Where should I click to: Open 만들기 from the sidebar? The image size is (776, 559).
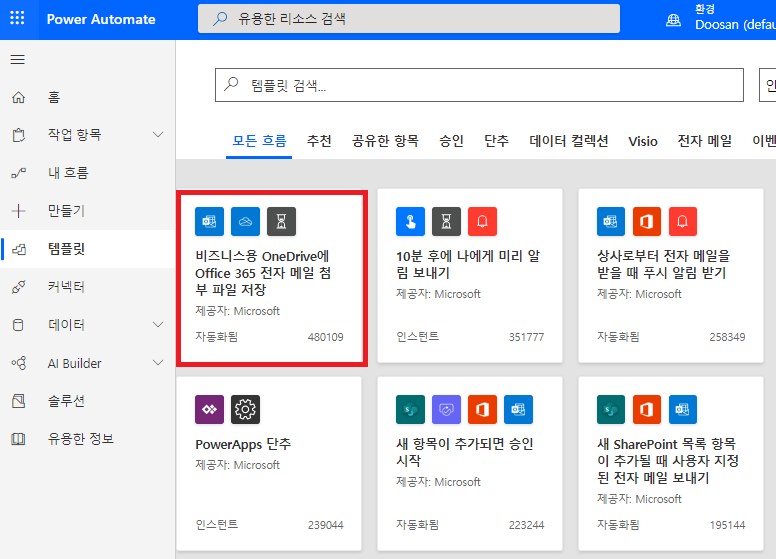click(x=88, y=211)
